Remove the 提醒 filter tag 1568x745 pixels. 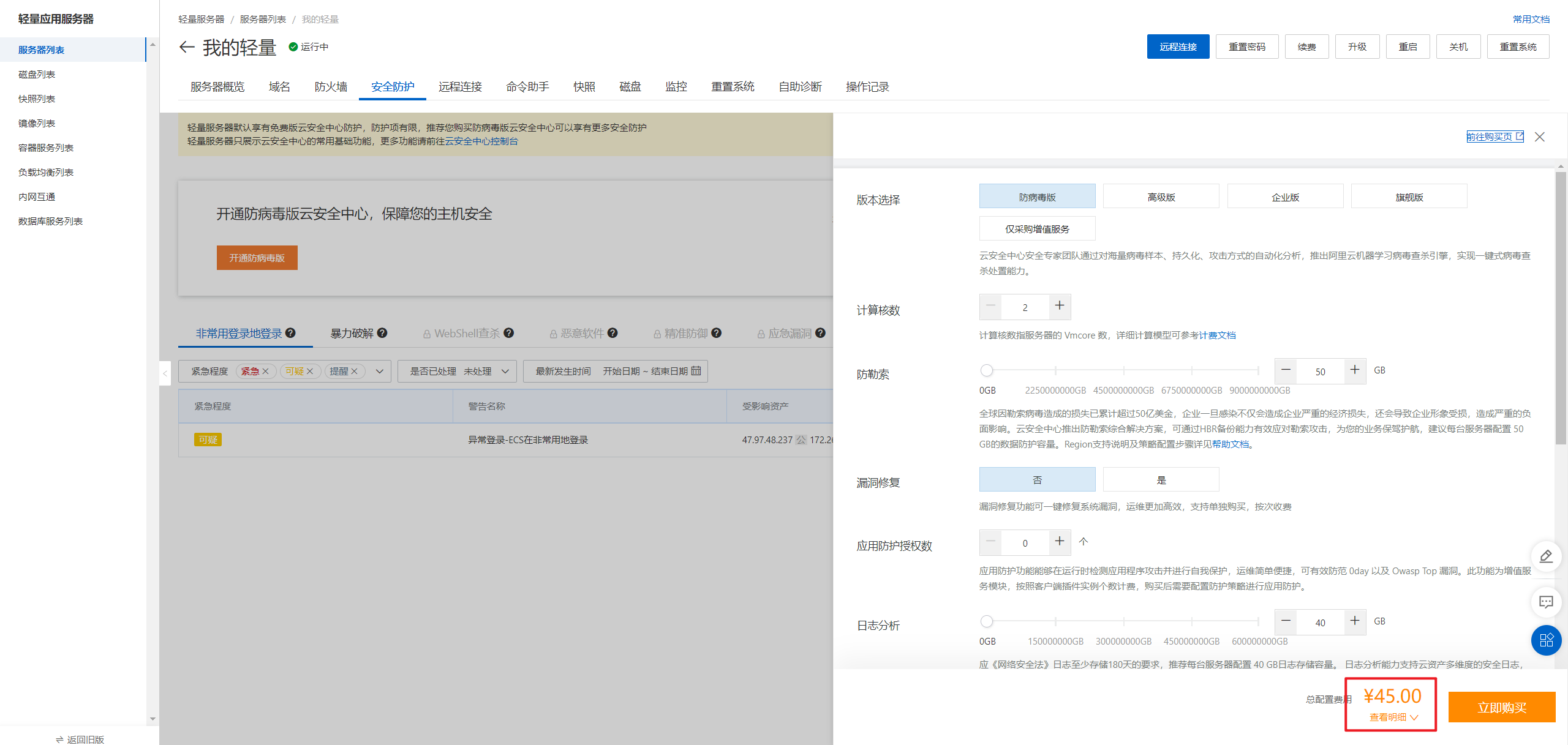tap(354, 372)
